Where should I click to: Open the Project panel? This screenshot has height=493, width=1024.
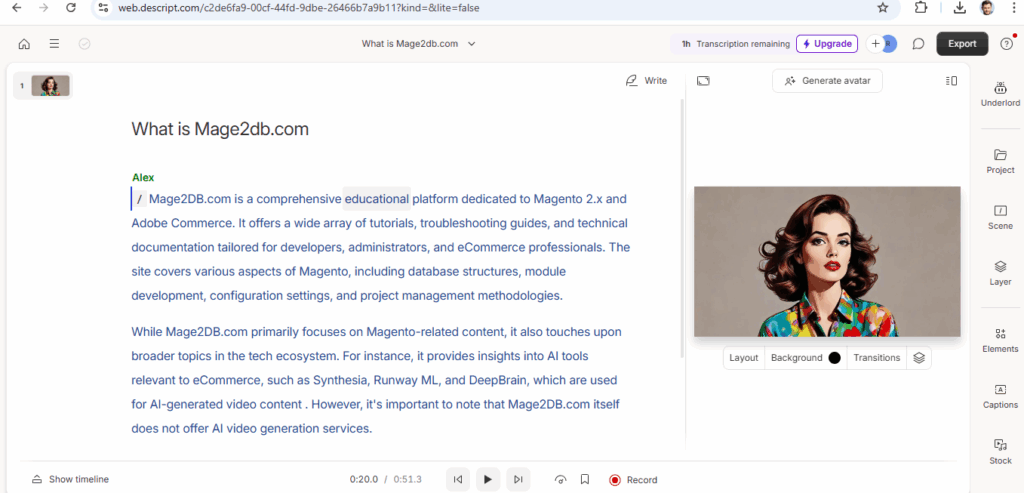tap(1000, 161)
